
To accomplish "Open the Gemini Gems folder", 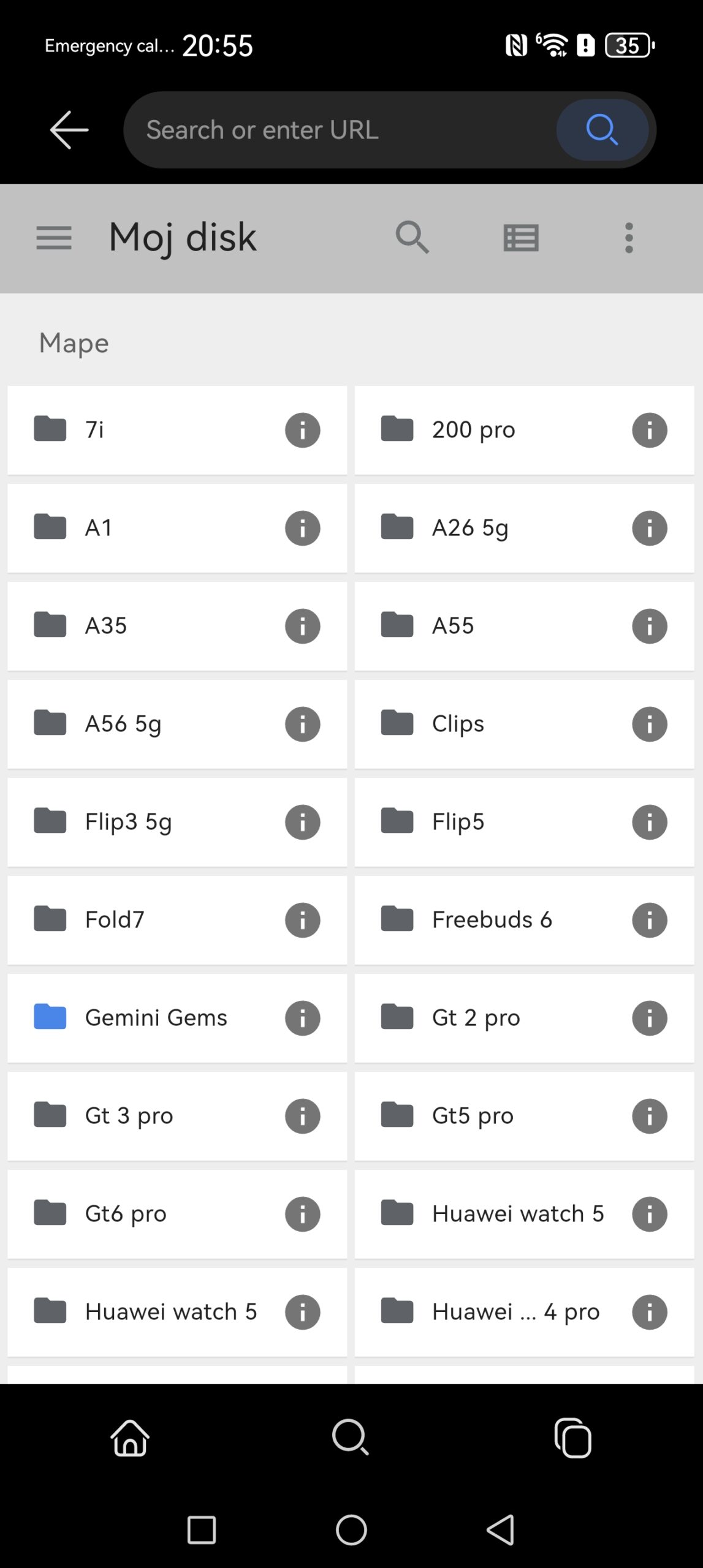I will click(x=156, y=1018).
